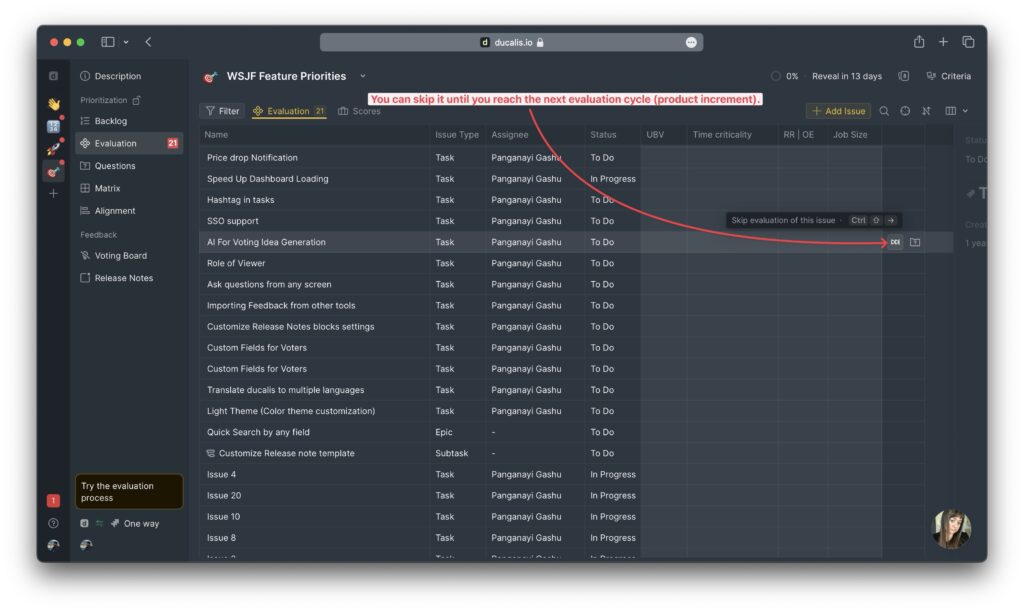1024x611 pixels.
Task: Click the Questions section icon
Action: tap(85, 165)
